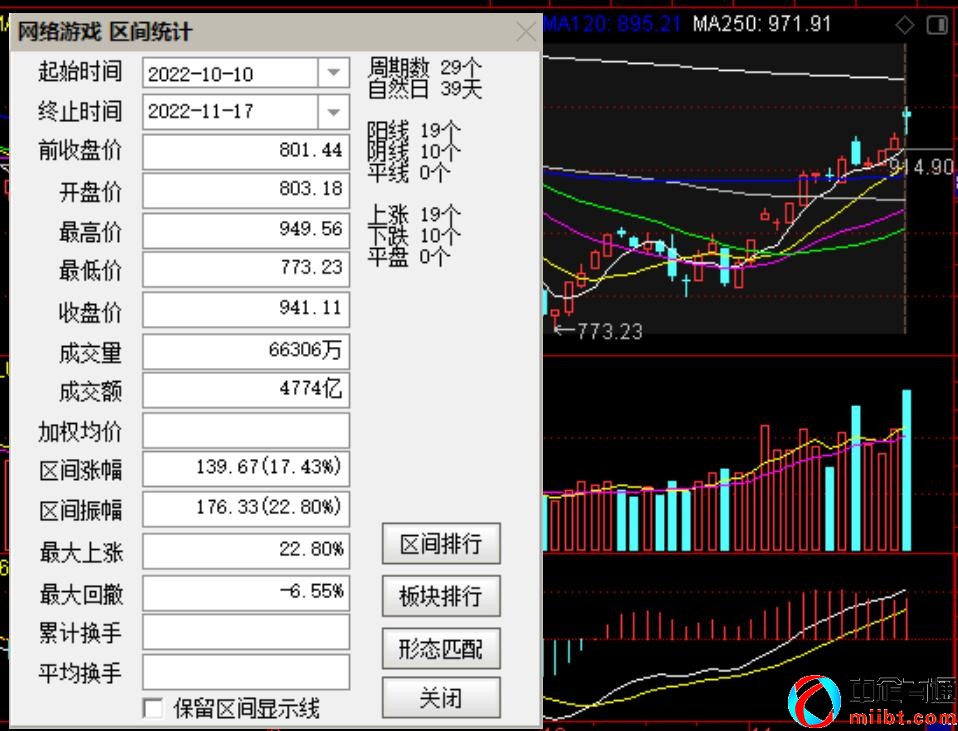This screenshot has width=958, height=731.
Task: Click the 区间排行 button
Action: pyautogui.click(x=441, y=544)
